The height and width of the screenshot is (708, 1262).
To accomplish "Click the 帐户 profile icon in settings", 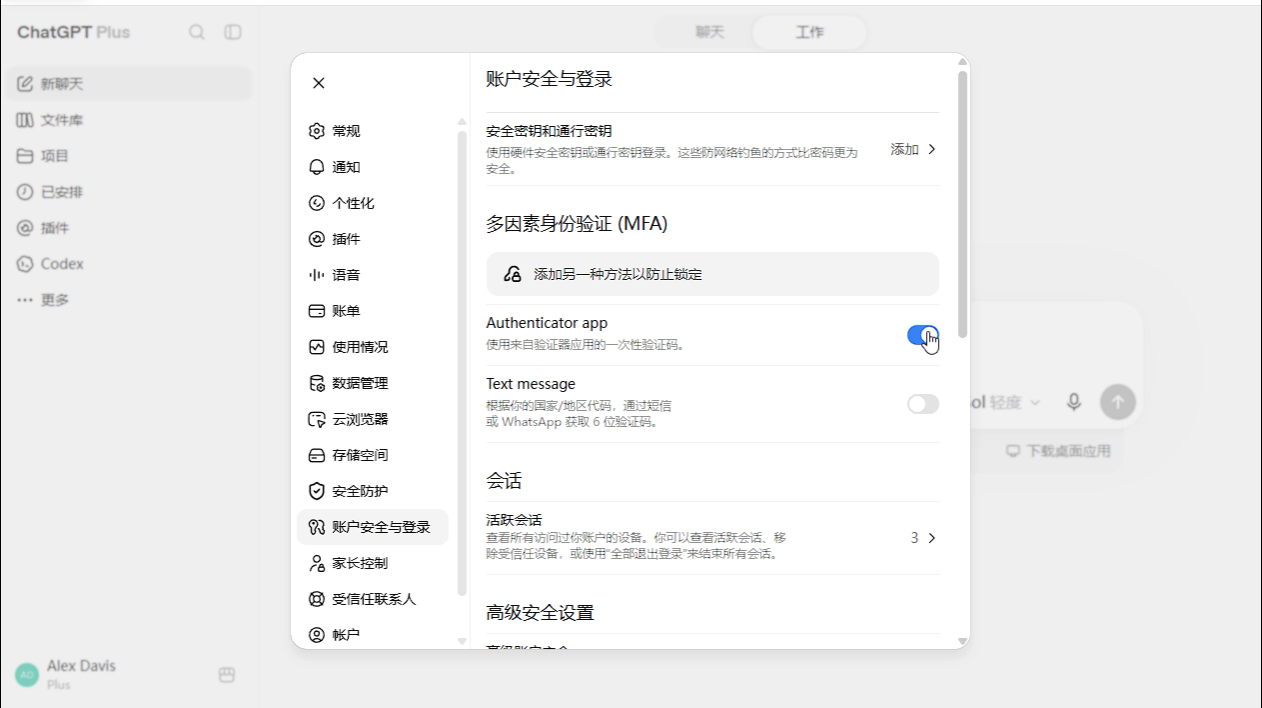I will [317, 635].
